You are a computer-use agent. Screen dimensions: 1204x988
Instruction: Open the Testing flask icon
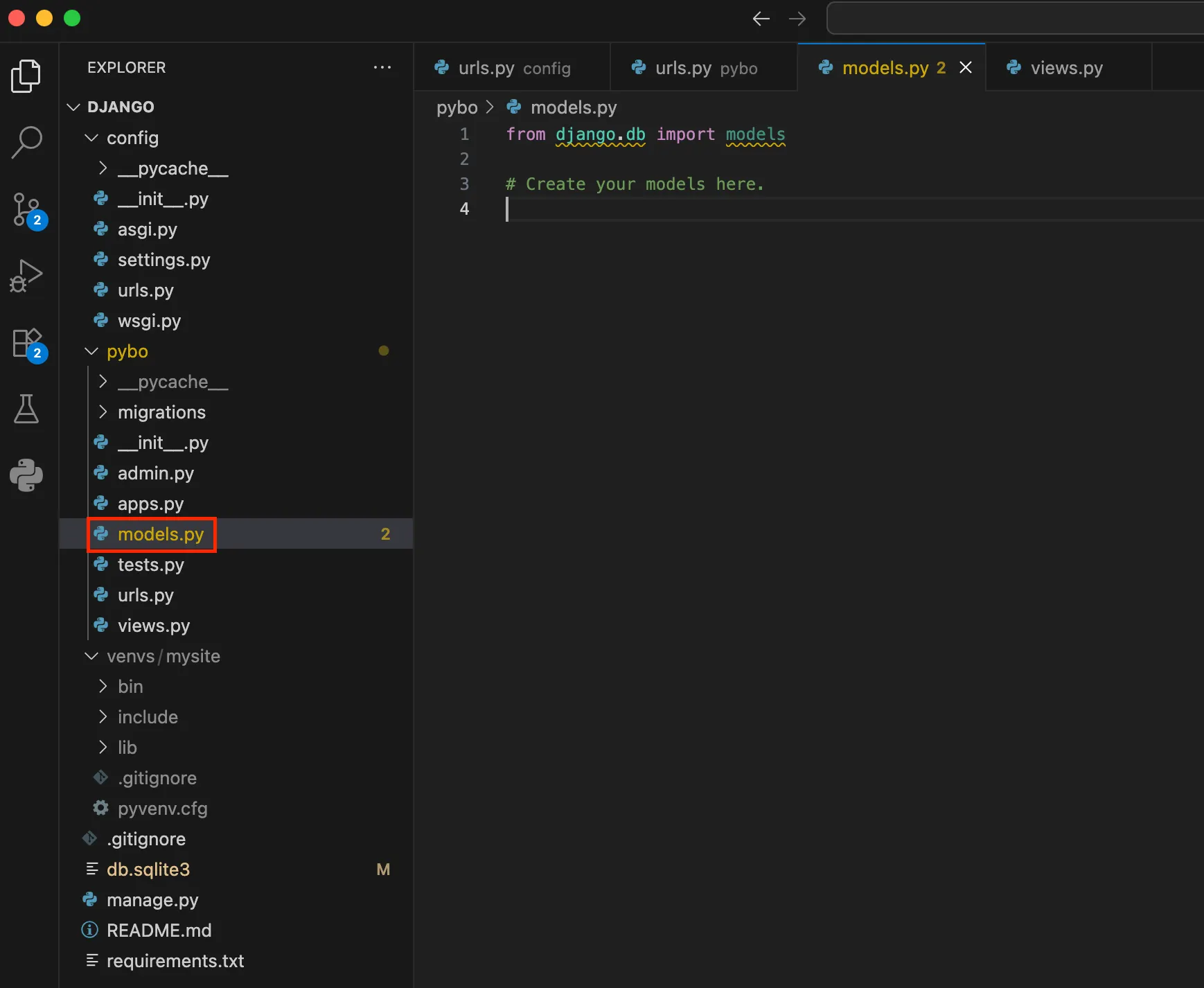point(26,409)
